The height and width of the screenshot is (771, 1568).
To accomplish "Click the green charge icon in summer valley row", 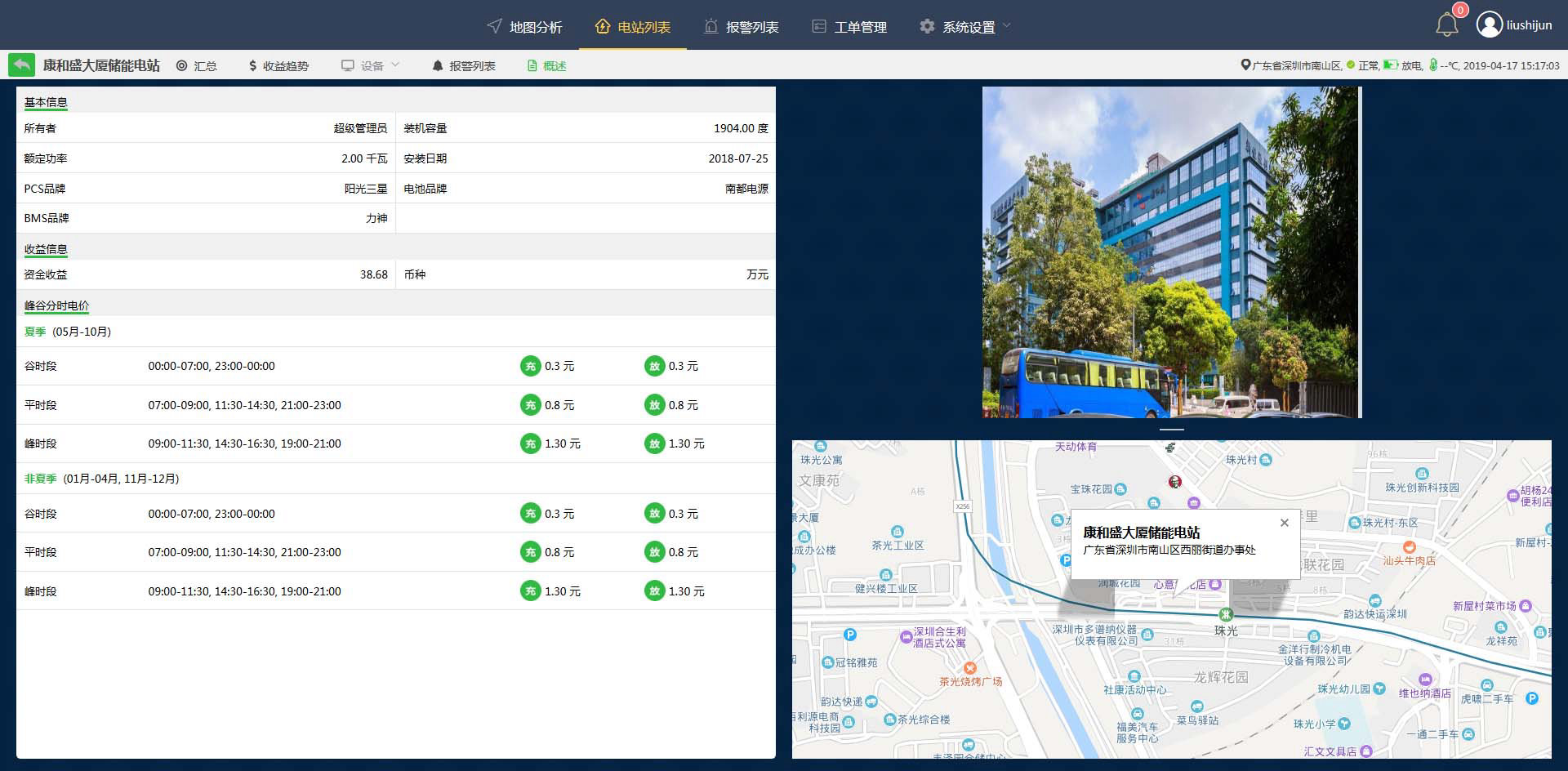I will [x=530, y=366].
